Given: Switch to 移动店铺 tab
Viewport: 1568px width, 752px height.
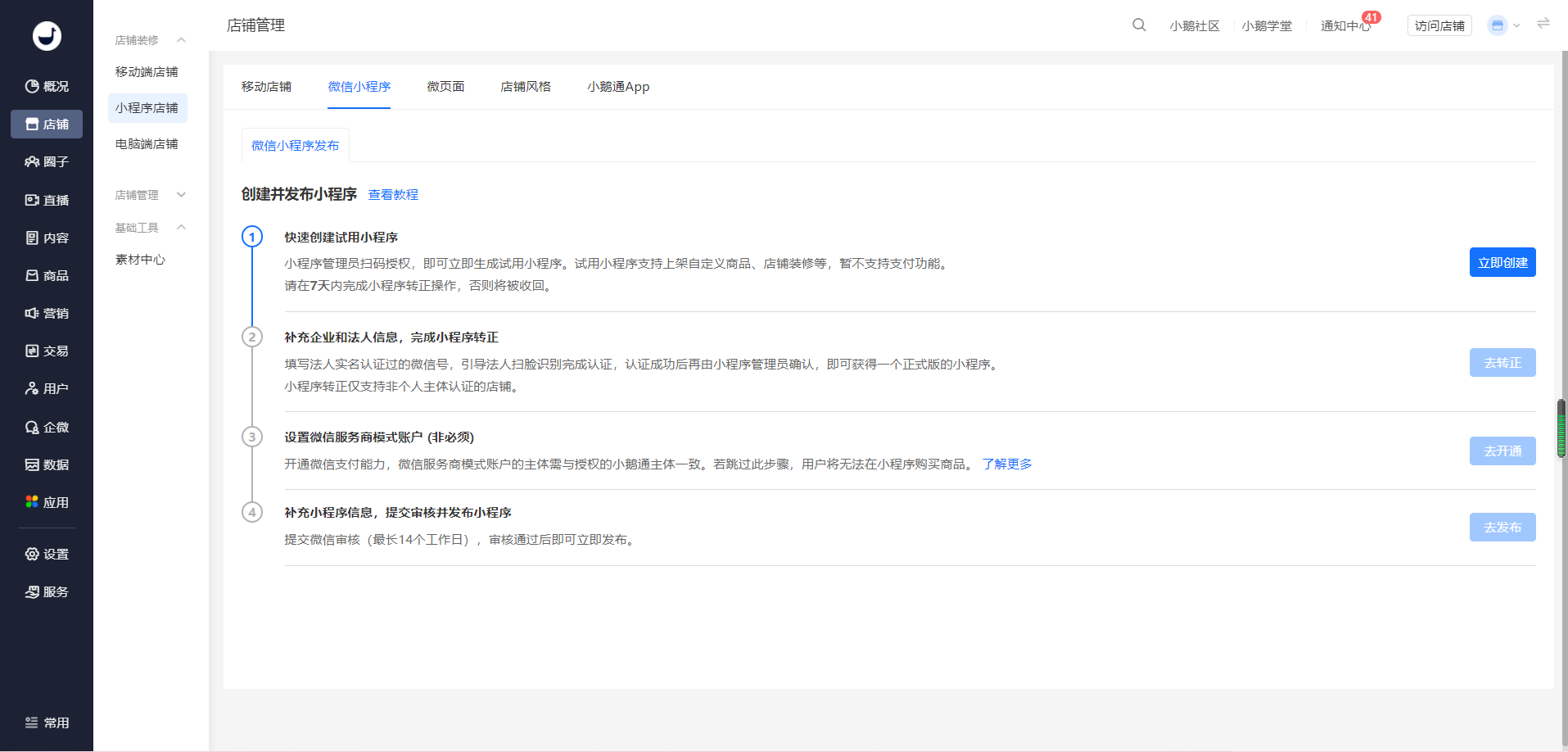Looking at the screenshot, I should click(266, 87).
